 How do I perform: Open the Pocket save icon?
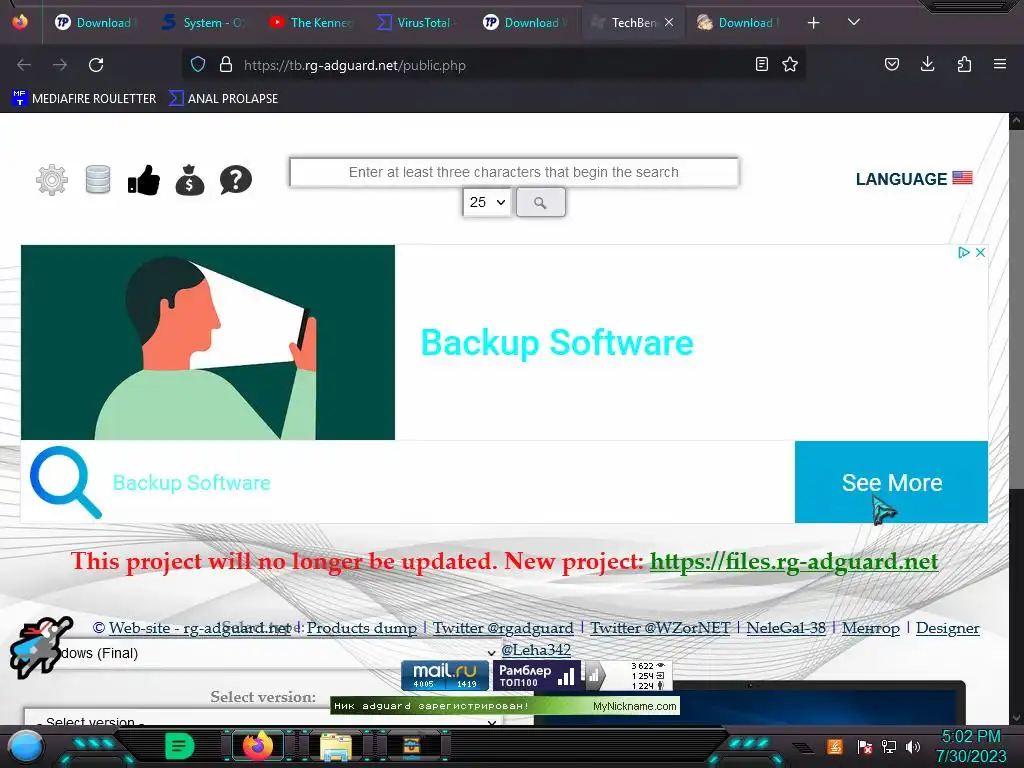click(891, 64)
